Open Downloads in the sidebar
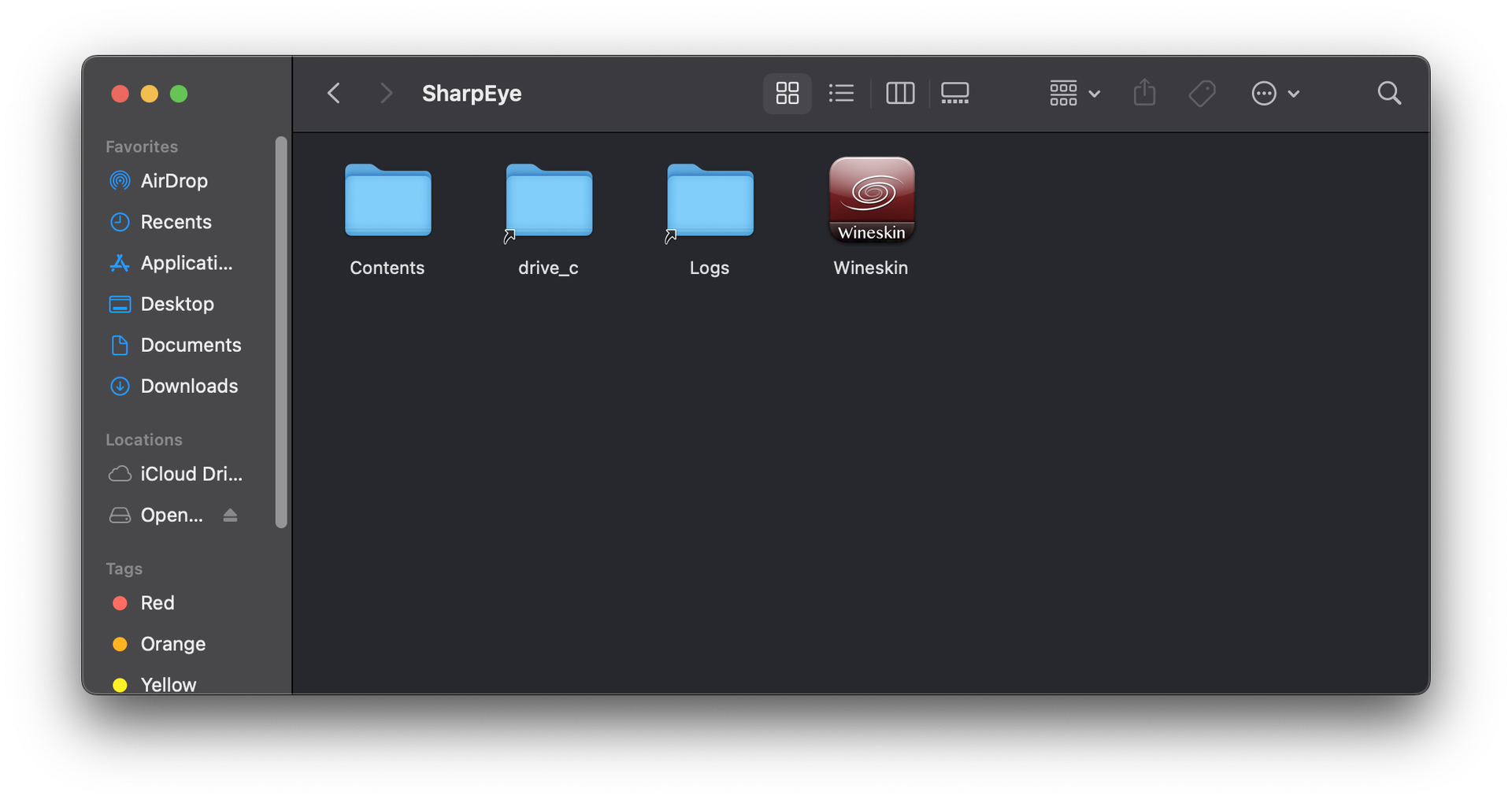The width and height of the screenshot is (1512, 803). point(188,386)
